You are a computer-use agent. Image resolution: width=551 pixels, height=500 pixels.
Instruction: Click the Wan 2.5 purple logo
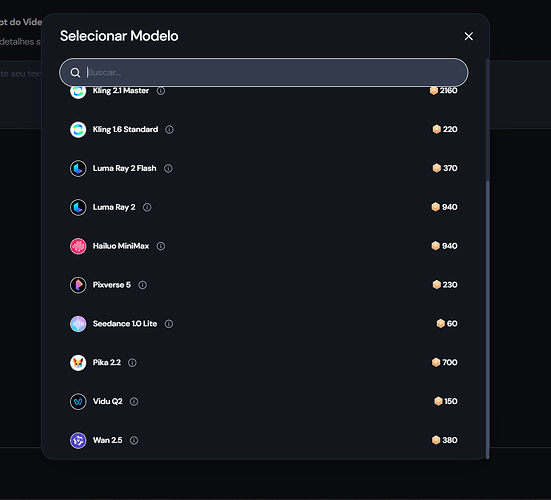point(78,440)
